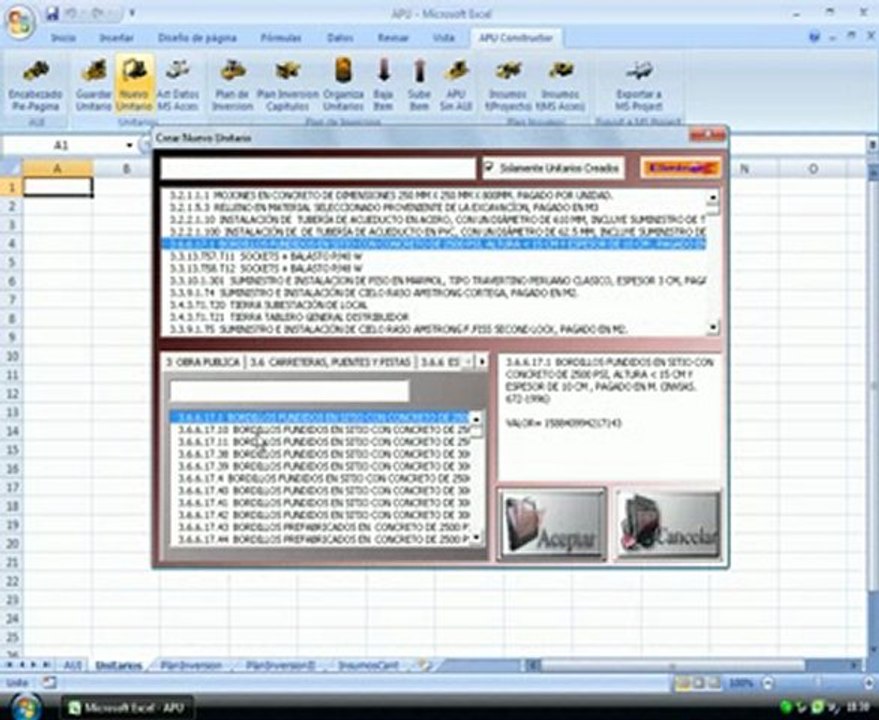This screenshot has height=720, width=879.
Task: Click the top search text field in dialog
Action: coord(318,168)
